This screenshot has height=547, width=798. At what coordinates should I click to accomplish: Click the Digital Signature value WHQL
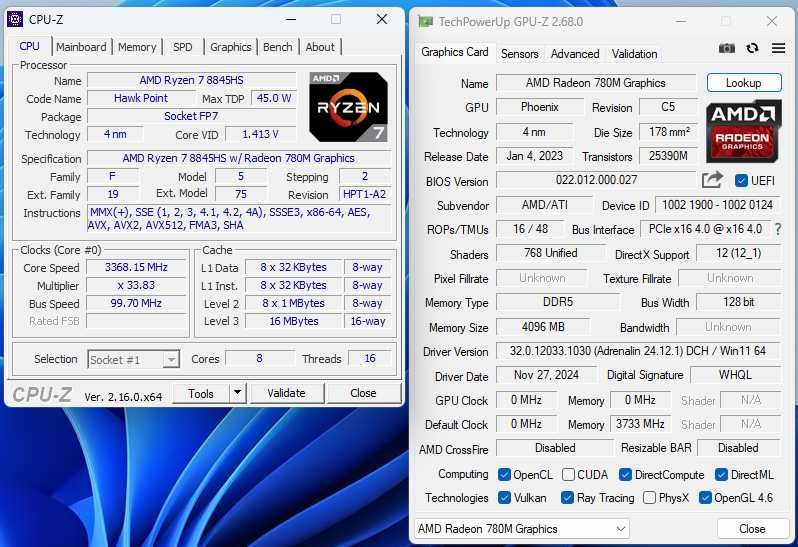pyautogui.click(x=735, y=375)
